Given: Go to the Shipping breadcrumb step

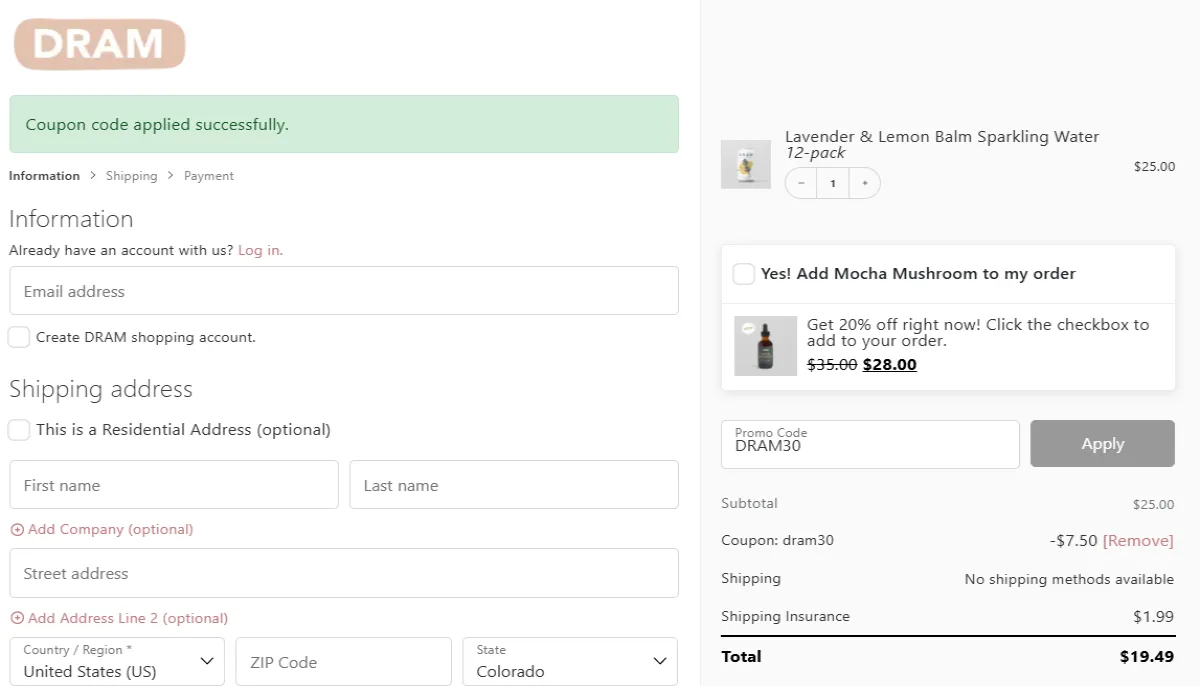Looking at the screenshot, I should pos(131,176).
